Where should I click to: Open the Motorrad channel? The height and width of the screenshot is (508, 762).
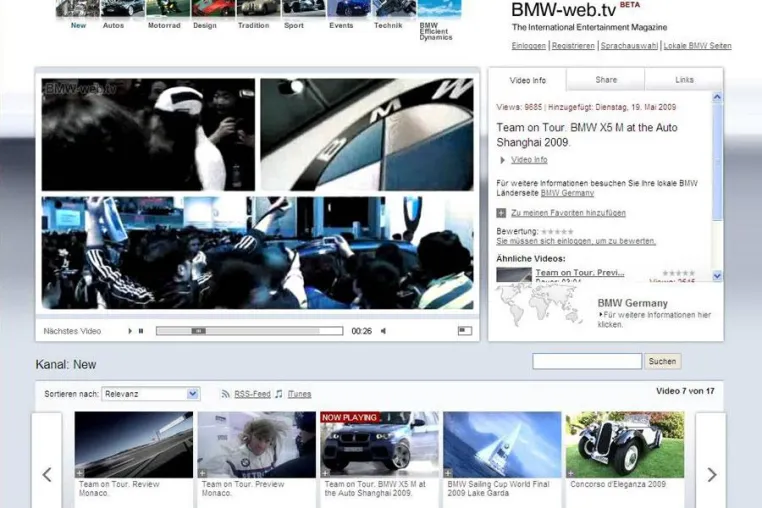coord(164,25)
